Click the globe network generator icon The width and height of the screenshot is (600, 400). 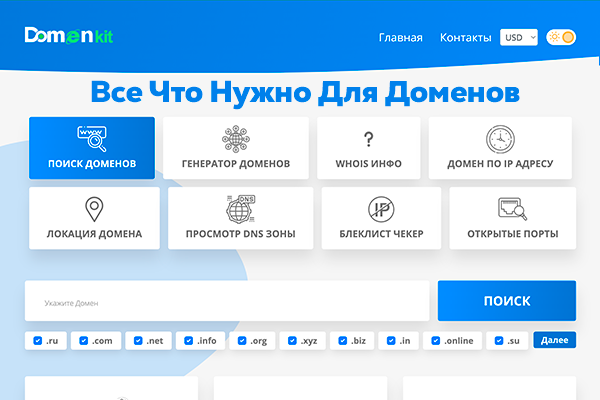[x=236, y=139]
